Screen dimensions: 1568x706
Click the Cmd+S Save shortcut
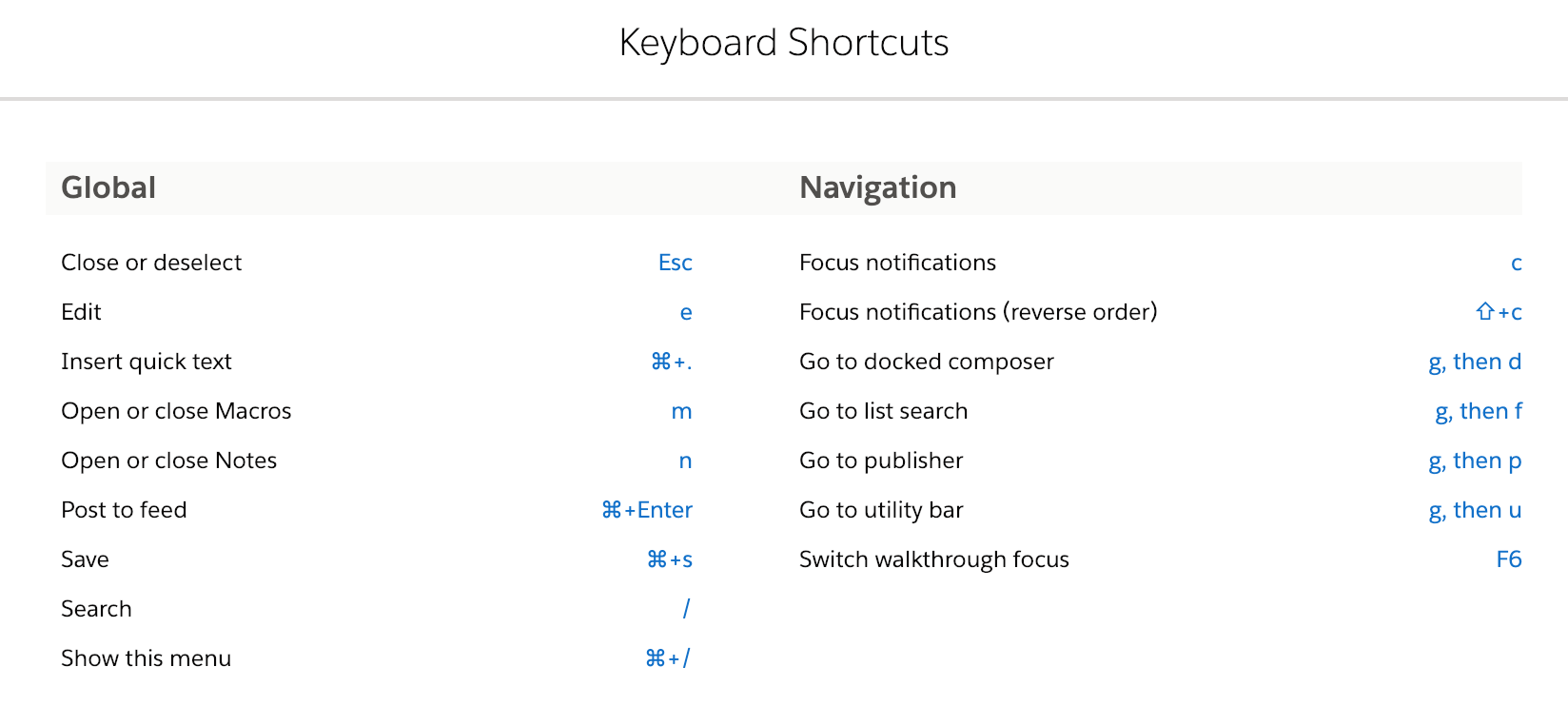pyautogui.click(x=667, y=559)
